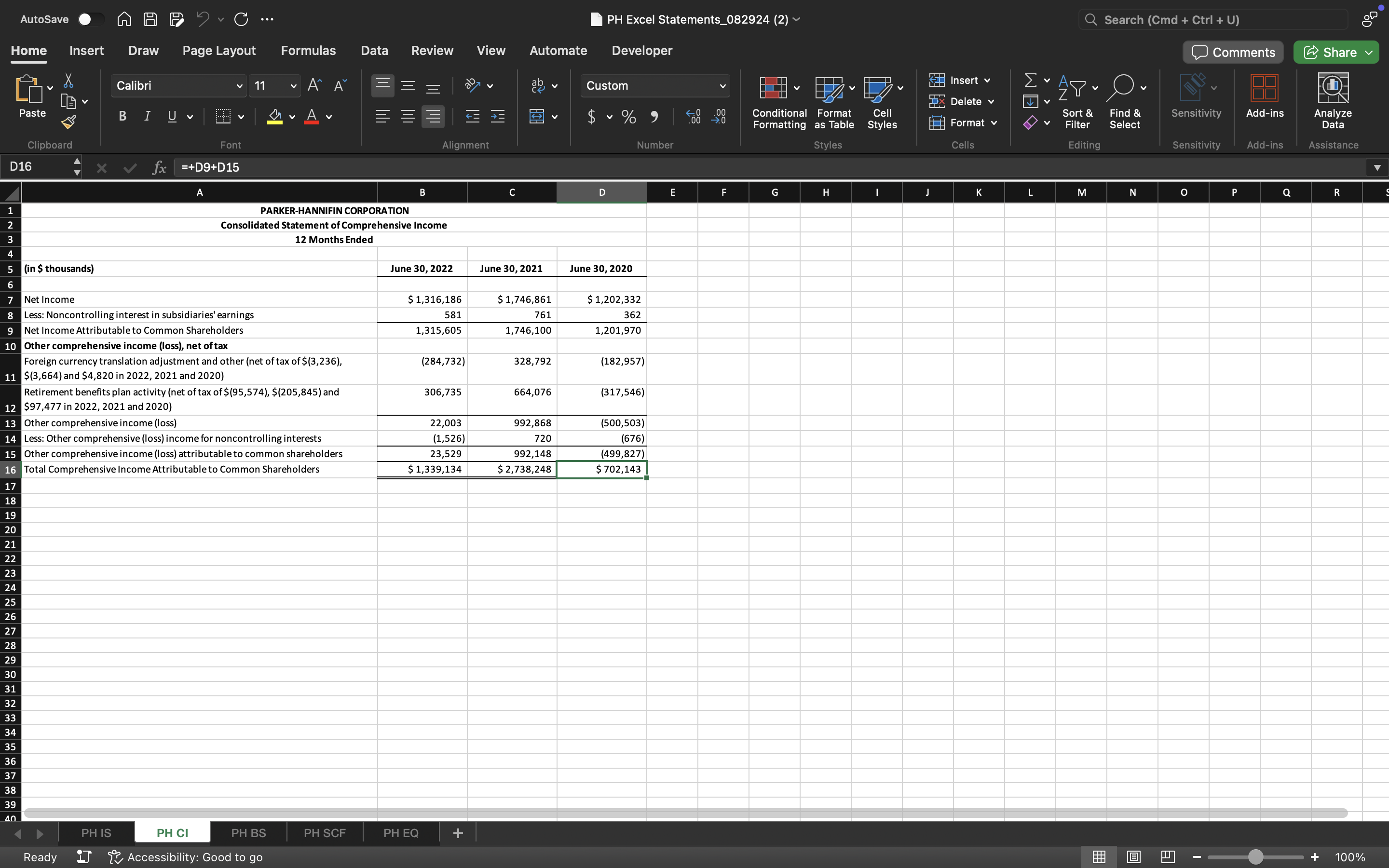Viewport: 1389px width, 868px height.
Task: Toggle Bold formatting
Action: [x=122, y=117]
